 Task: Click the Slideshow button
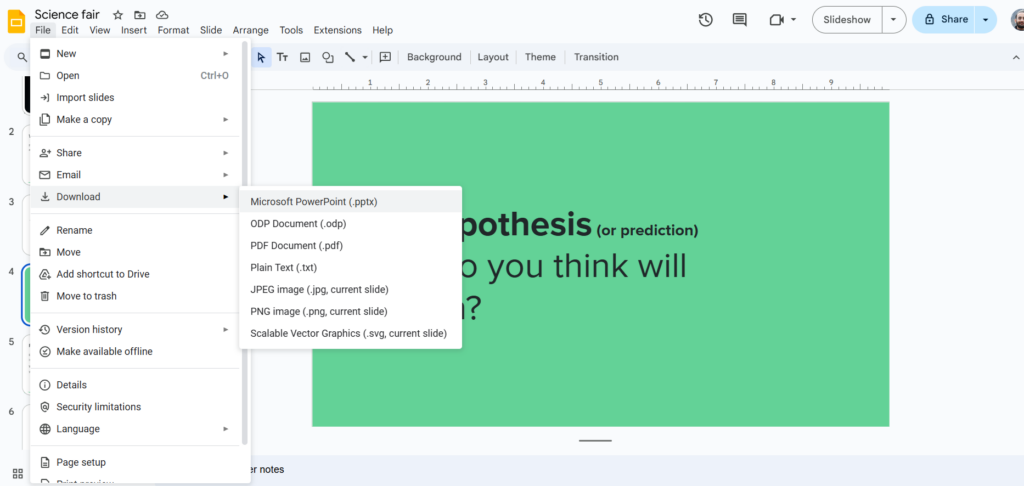tap(846, 19)
